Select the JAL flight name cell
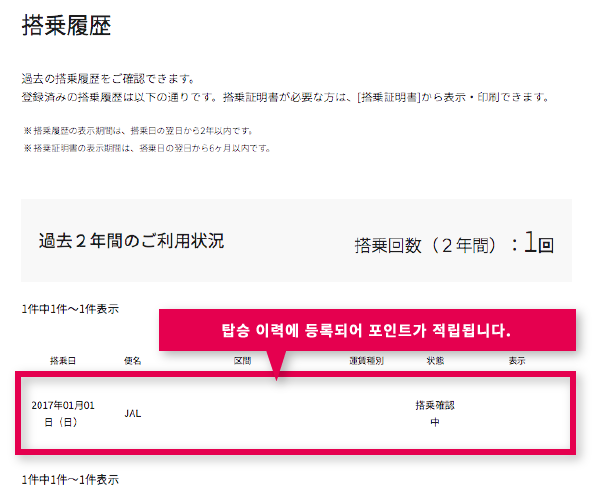 [x=133, y=413]
